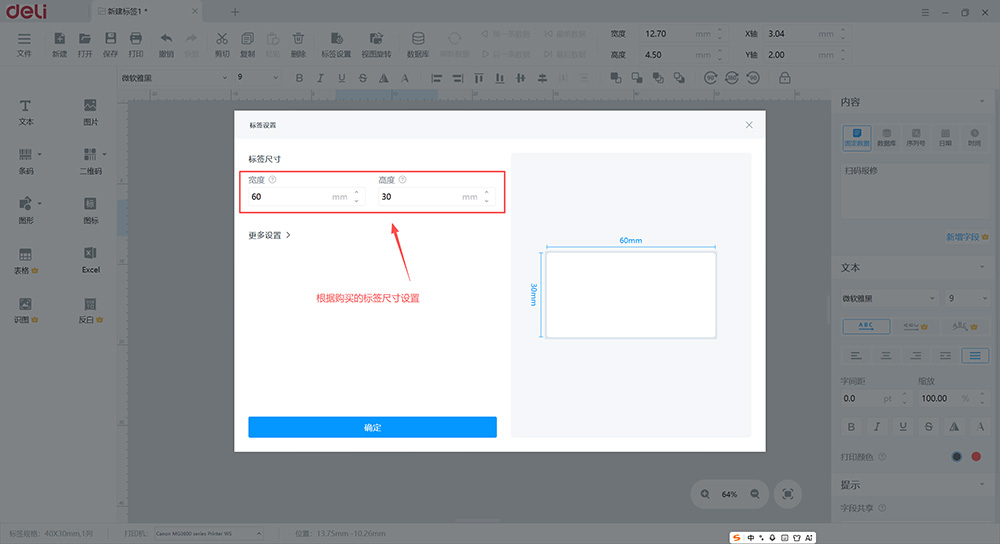The image size is (1000, 544).
Task: Select the 图形 shape tool
Action: (x=26, y=210)
